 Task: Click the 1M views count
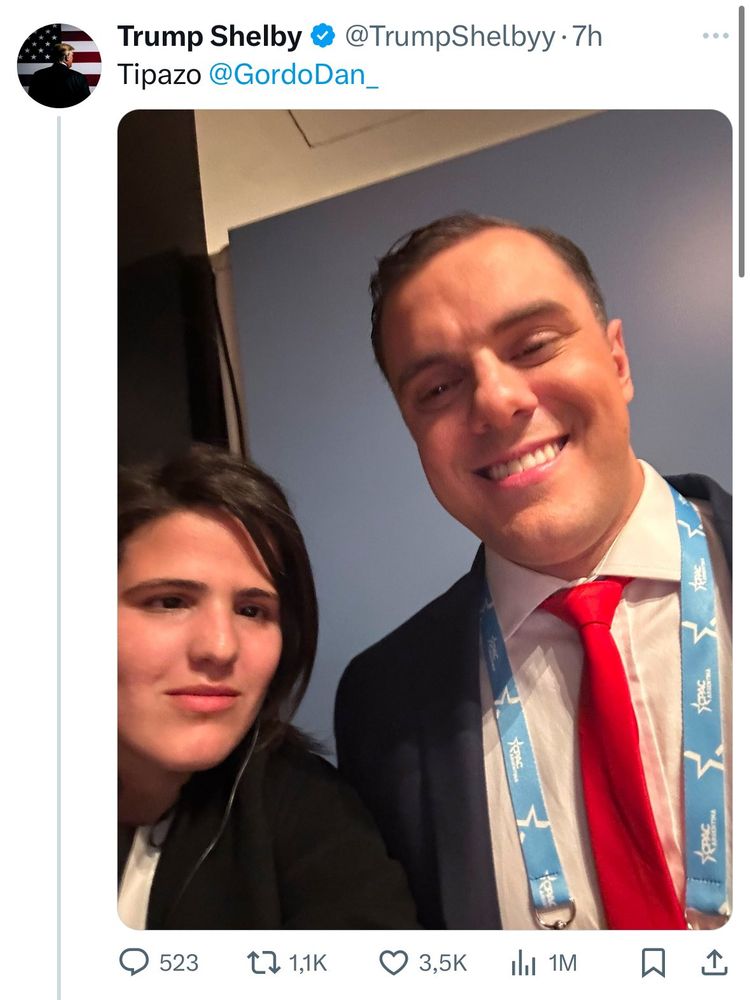tap(562, 963)
